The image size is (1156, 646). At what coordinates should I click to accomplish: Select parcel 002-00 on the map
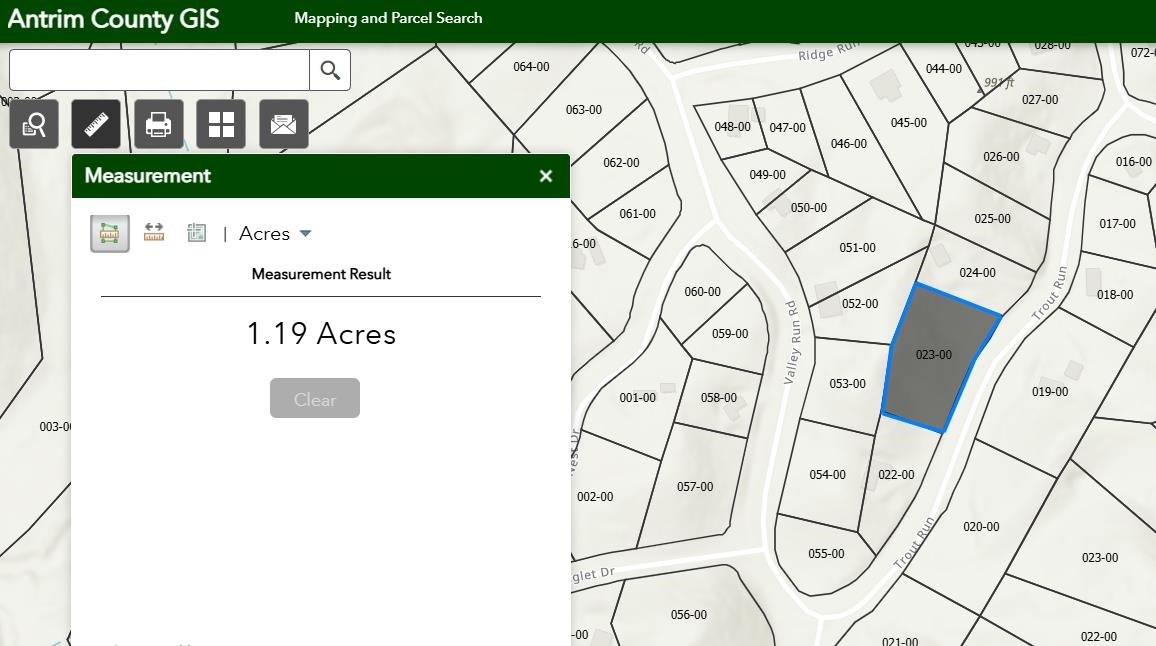[x=595, y=497]
